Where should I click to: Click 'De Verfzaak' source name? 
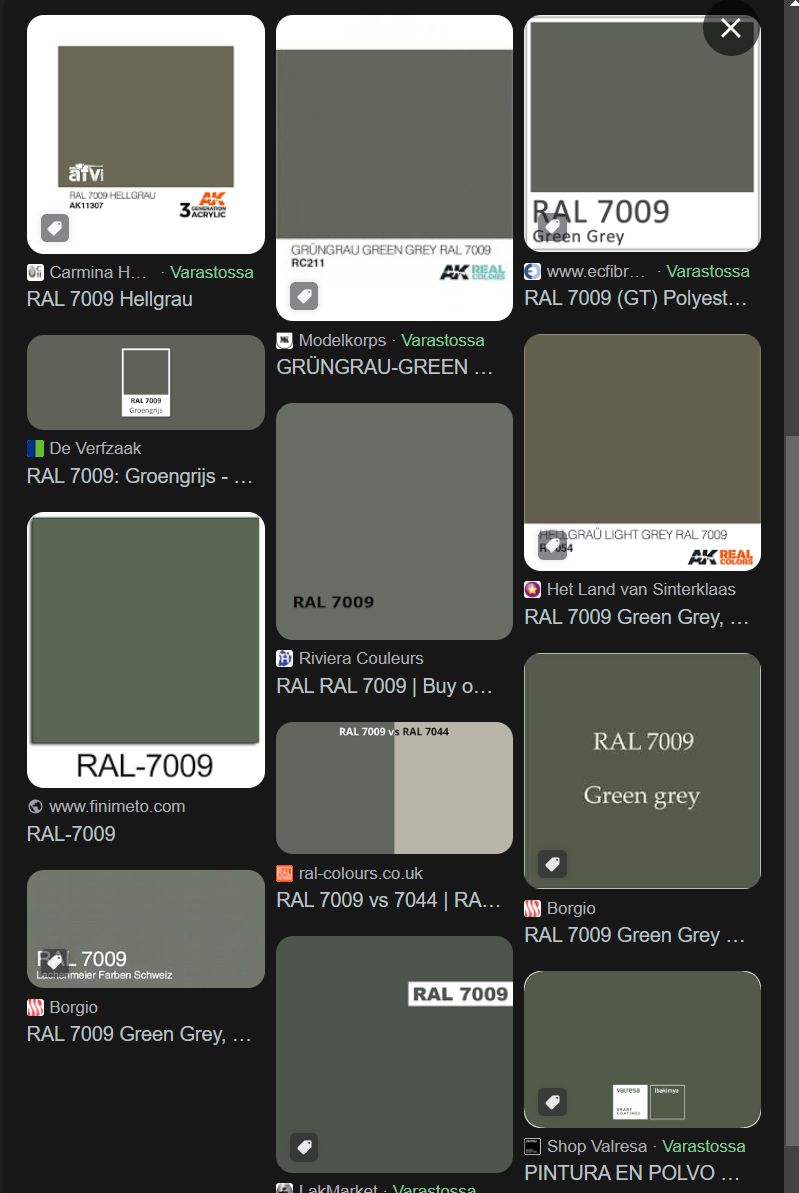95,448
